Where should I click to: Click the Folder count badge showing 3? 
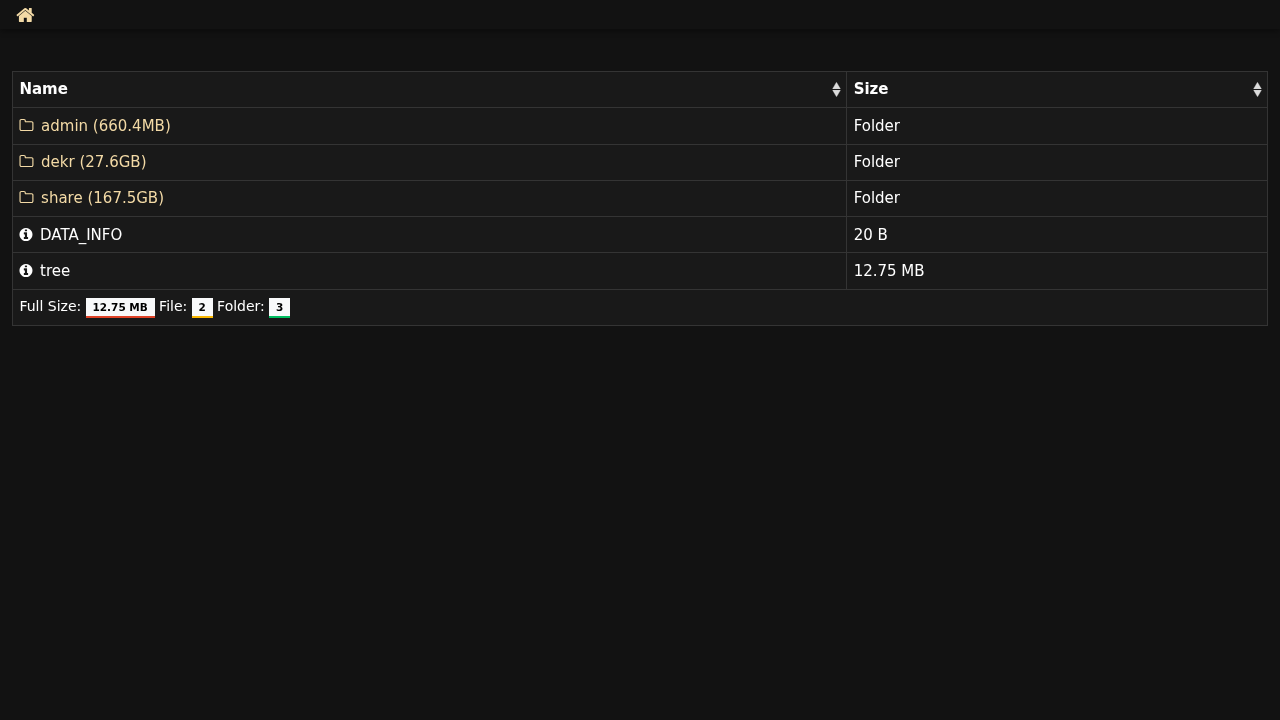pyautogui.click(x=279, y=308)
